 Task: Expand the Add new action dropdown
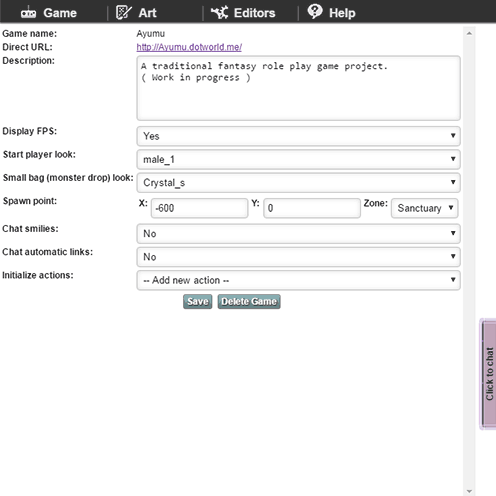coord(298,280)
